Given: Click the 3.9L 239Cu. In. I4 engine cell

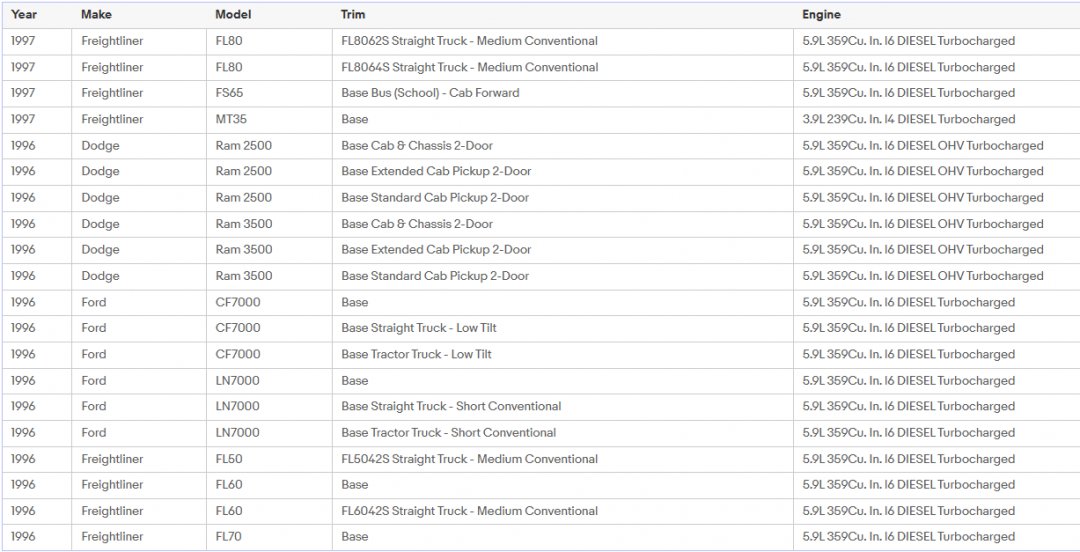Looking at the screenshot, I should [x=908, y=119].
